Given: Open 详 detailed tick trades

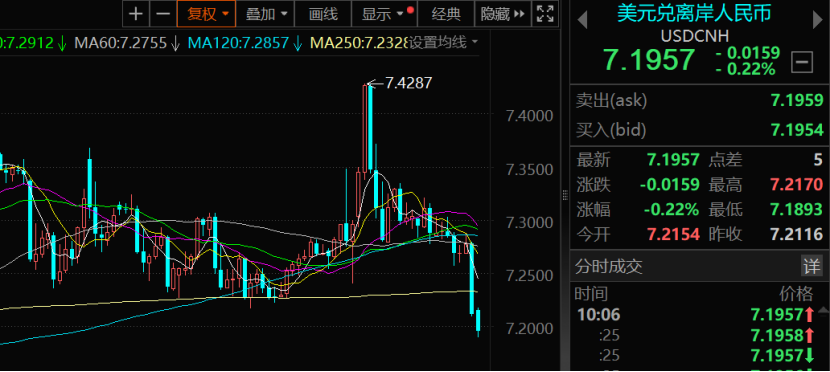Looking at the screenshot, I should pos(812,266).
